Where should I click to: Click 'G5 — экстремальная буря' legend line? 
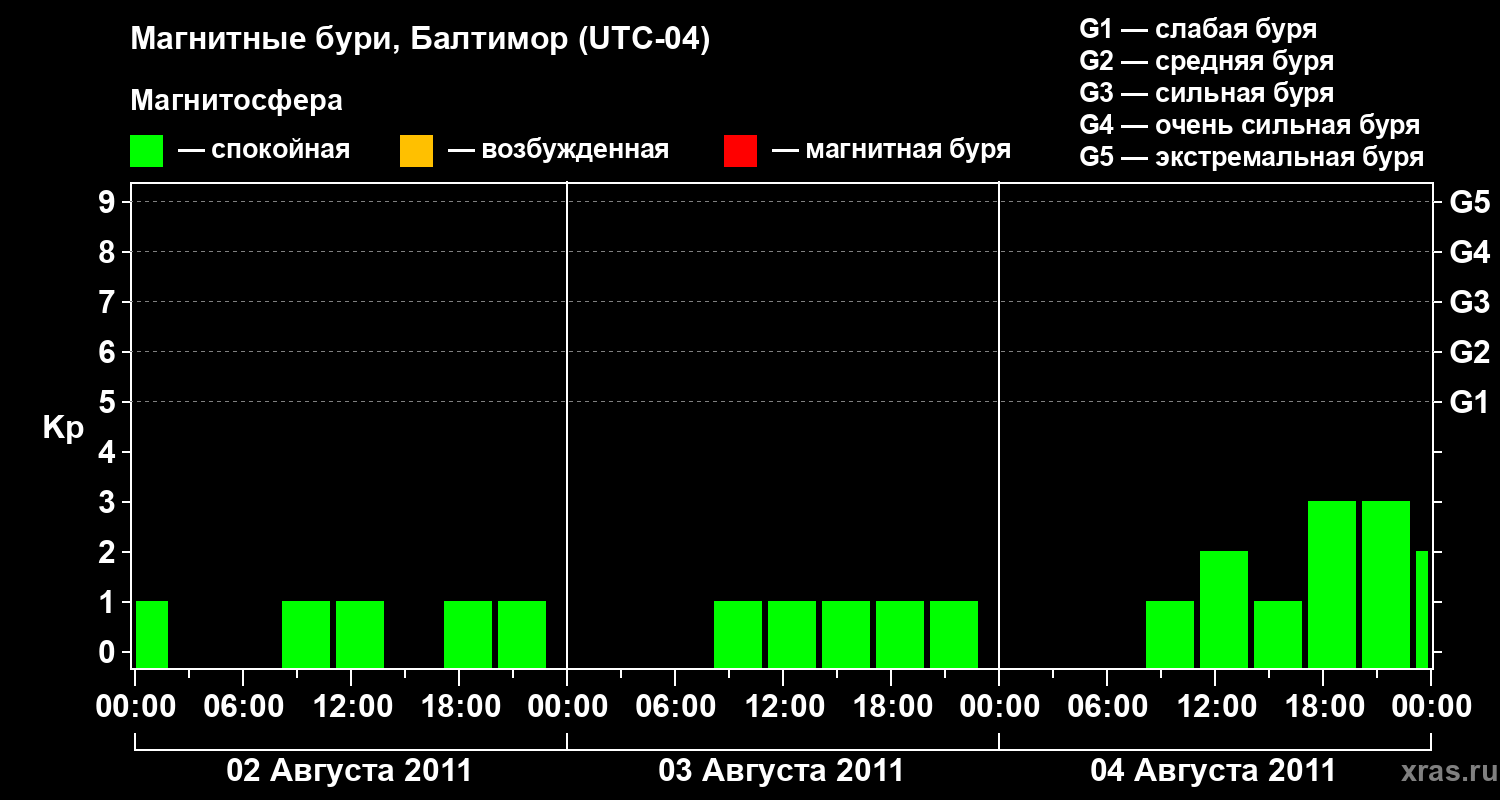(x=1252, y=157)
